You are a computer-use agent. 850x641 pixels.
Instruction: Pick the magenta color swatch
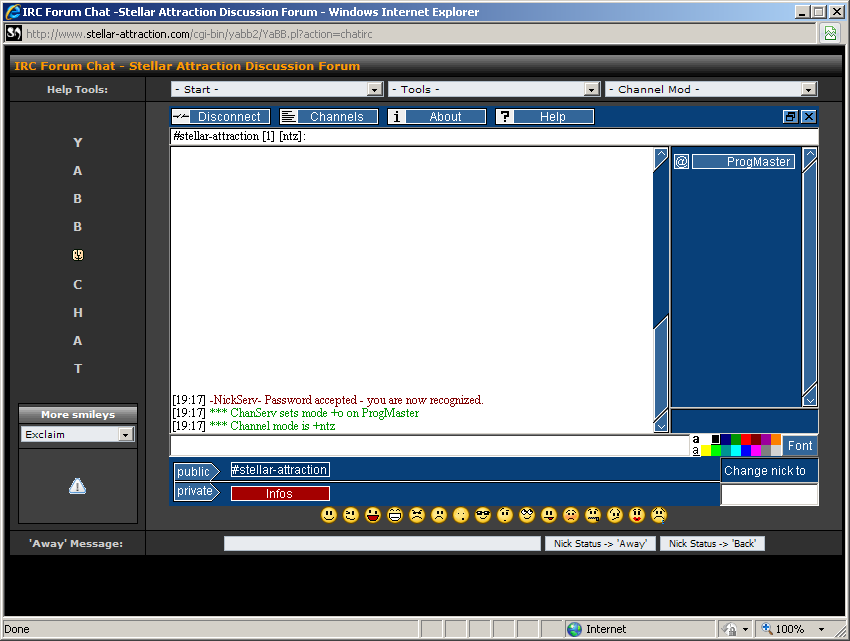[756, 451]
